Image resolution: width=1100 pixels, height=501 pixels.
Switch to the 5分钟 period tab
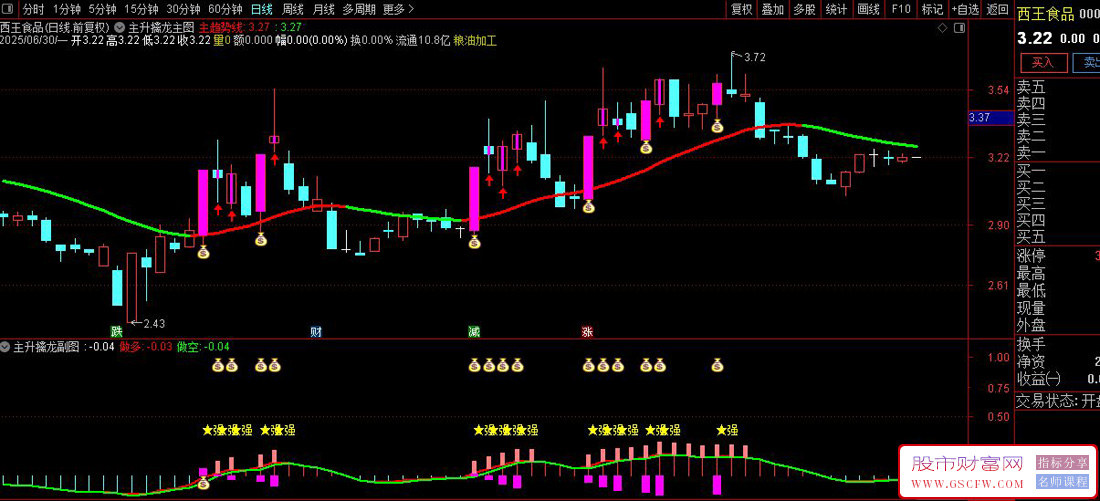coord(102,10)
